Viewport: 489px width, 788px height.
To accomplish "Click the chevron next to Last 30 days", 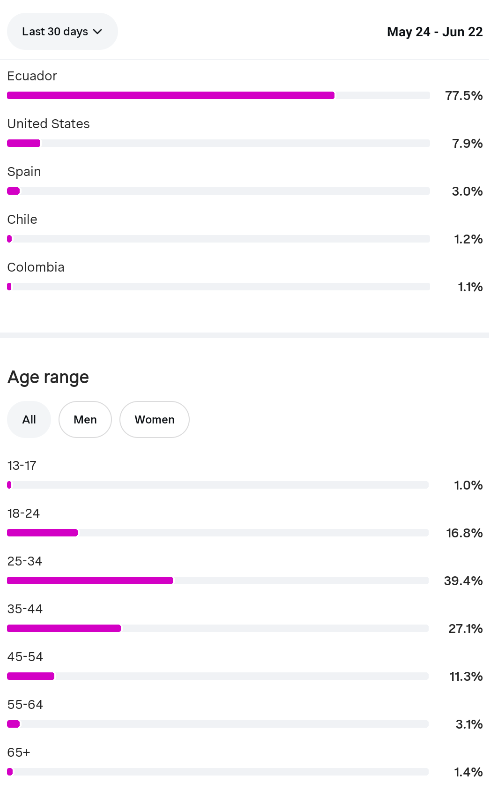I will 98,32.
